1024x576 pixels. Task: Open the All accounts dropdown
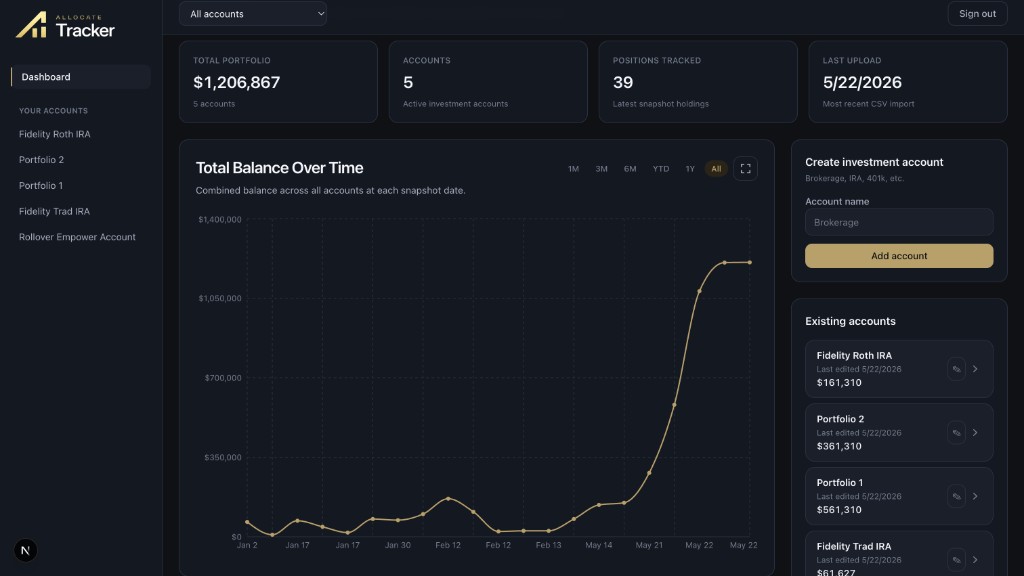tap(253, 14)
